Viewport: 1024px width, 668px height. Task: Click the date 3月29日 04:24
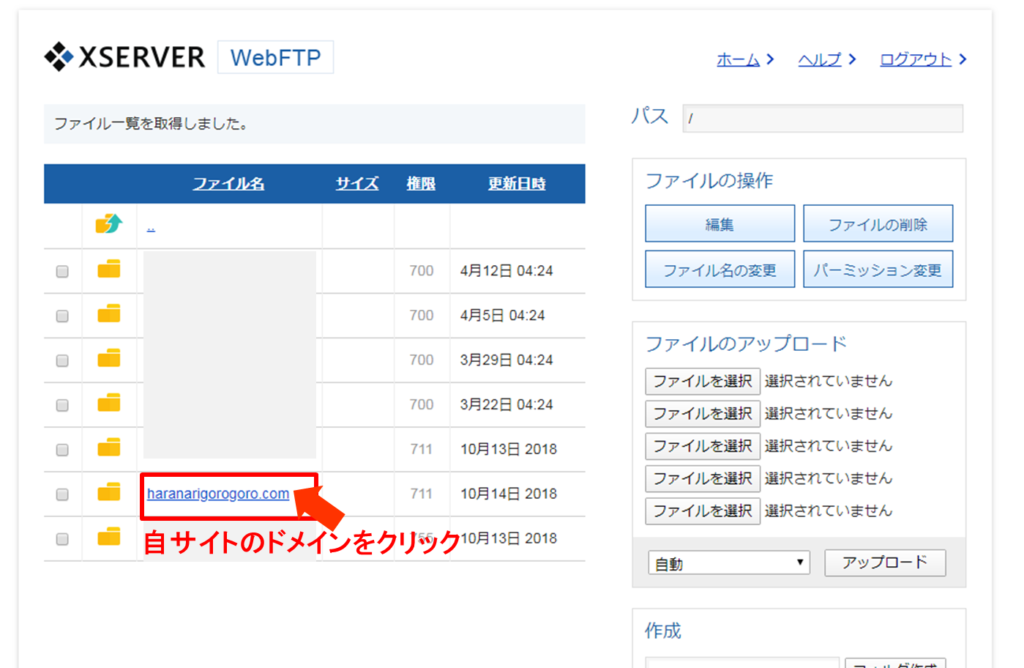tap(506, 360)
